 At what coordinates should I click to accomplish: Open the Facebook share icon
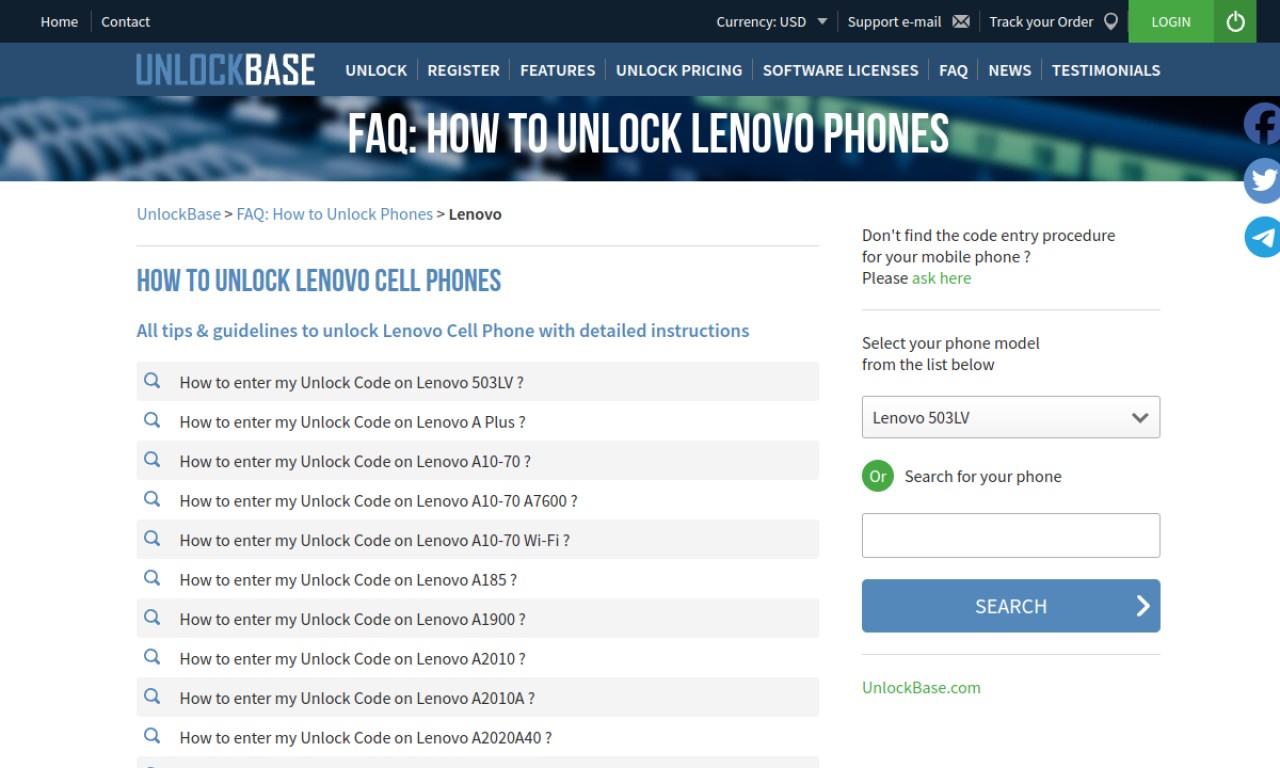coord(1263,124)
